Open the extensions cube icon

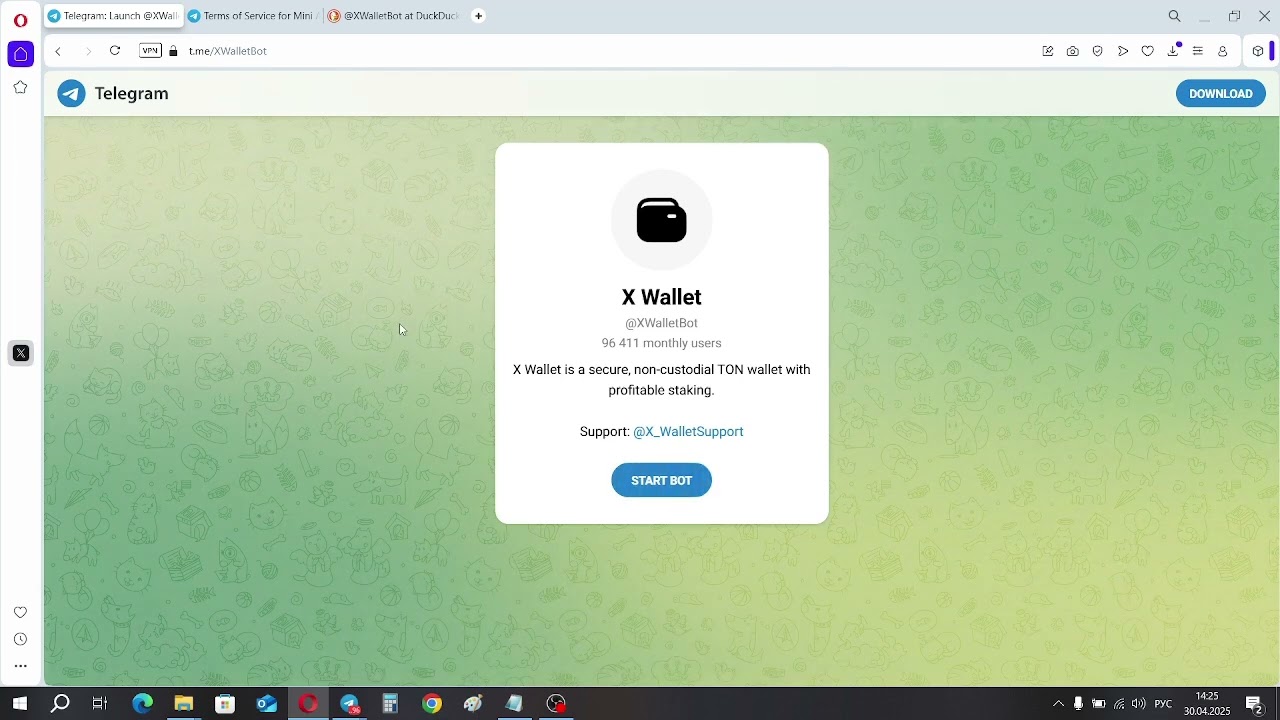pos(1259,51)
